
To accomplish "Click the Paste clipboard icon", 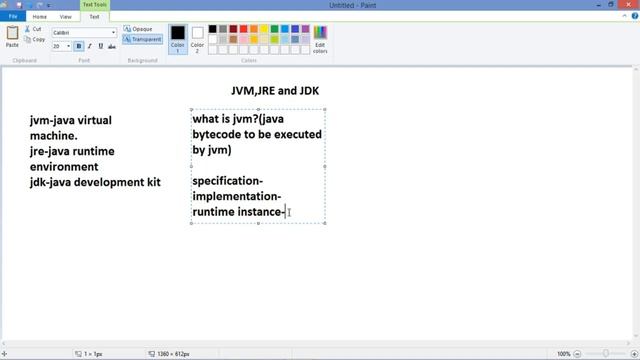I will (12, 33).
